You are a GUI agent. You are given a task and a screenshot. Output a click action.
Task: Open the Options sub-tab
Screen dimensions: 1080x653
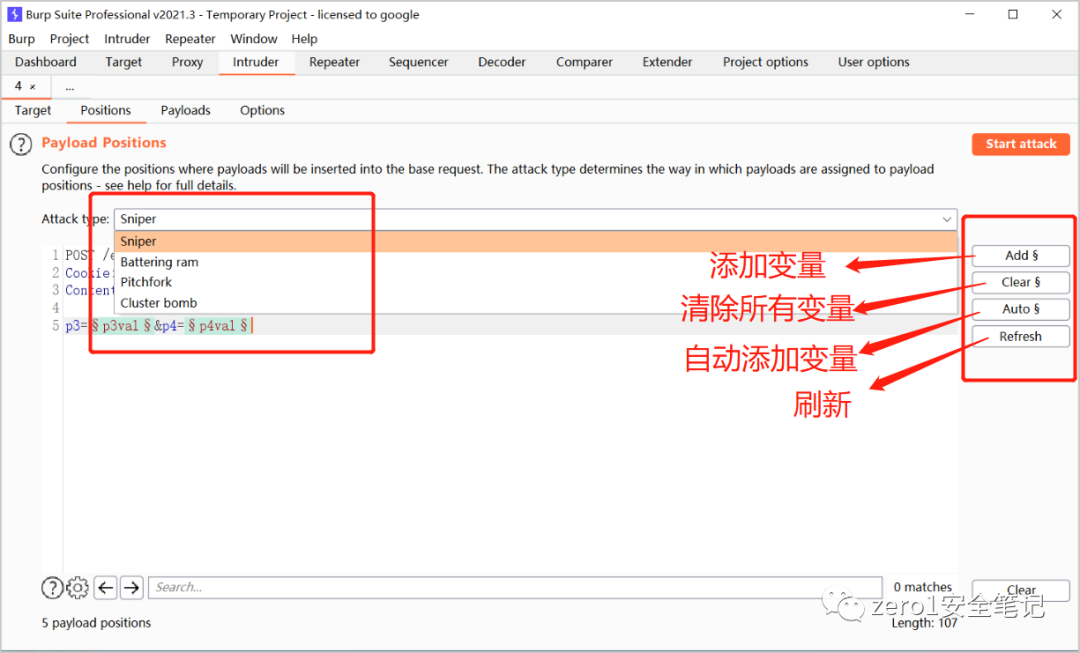262,110
